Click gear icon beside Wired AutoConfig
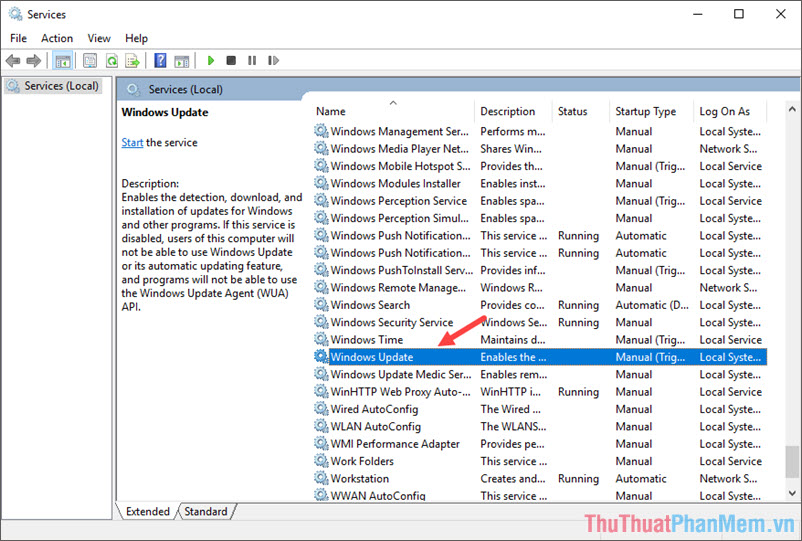 pyautogui.click(x=321, y=409)
